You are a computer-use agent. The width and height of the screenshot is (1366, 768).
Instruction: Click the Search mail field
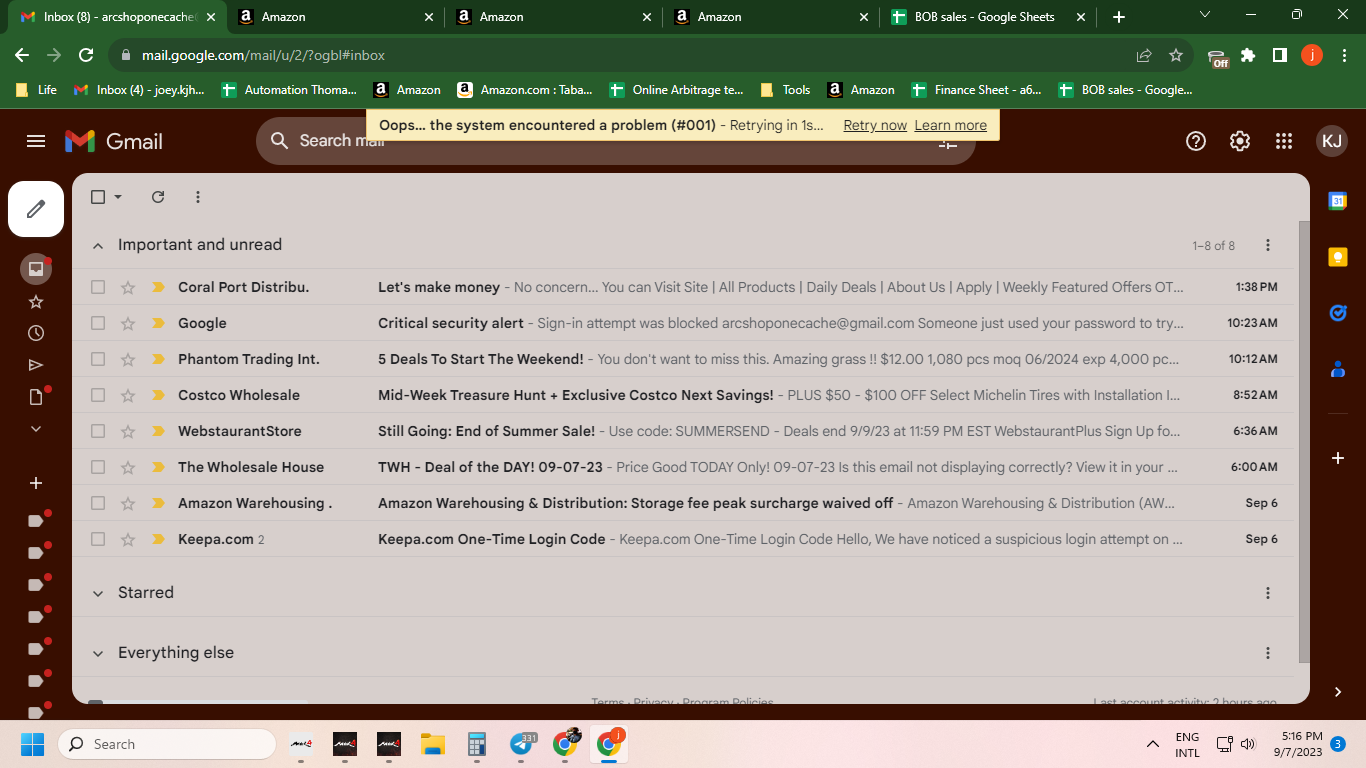click(615, 141)
